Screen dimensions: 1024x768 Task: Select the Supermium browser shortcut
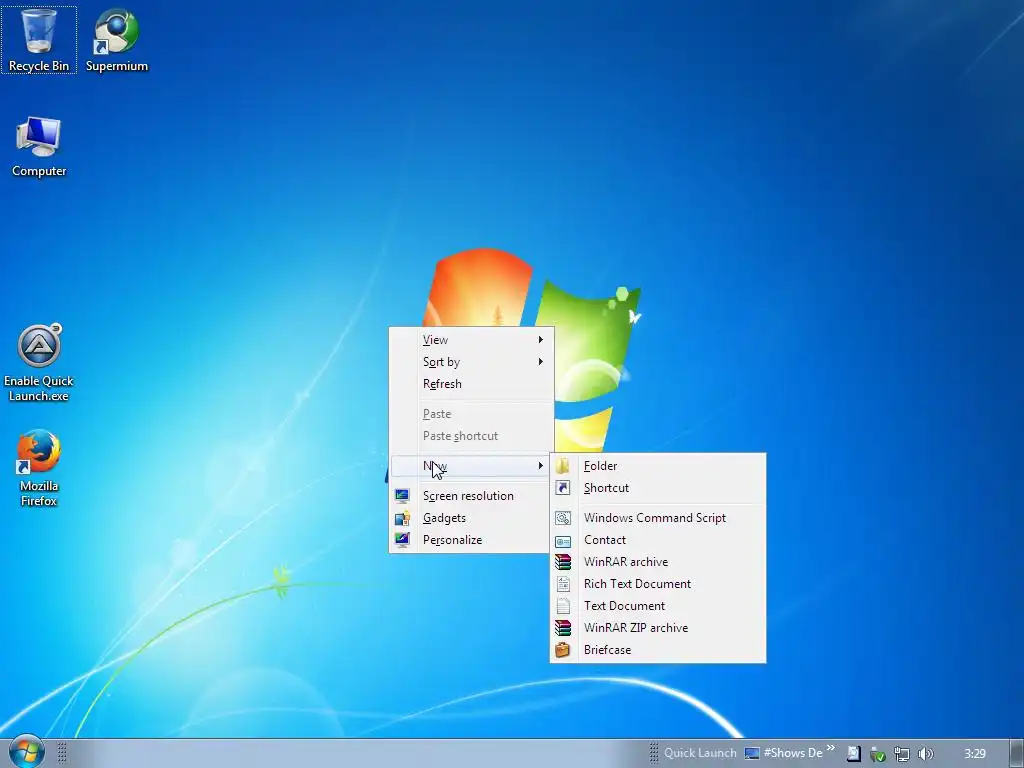117,39
